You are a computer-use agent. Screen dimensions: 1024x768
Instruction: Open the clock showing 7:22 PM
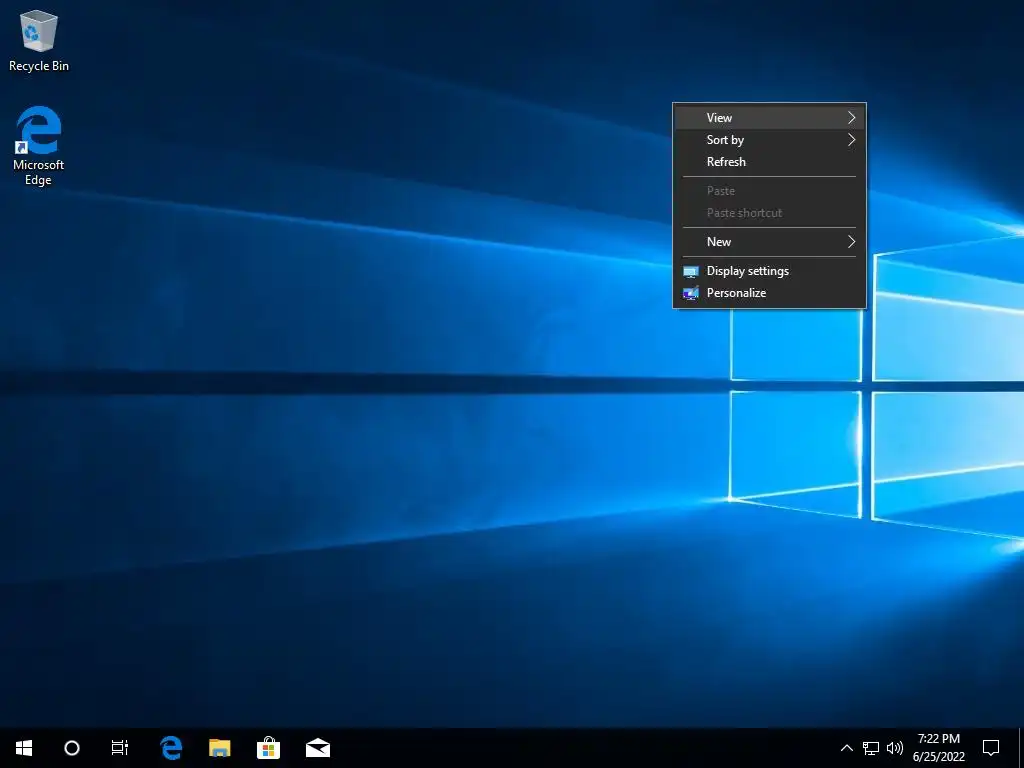tap(939, 748)
